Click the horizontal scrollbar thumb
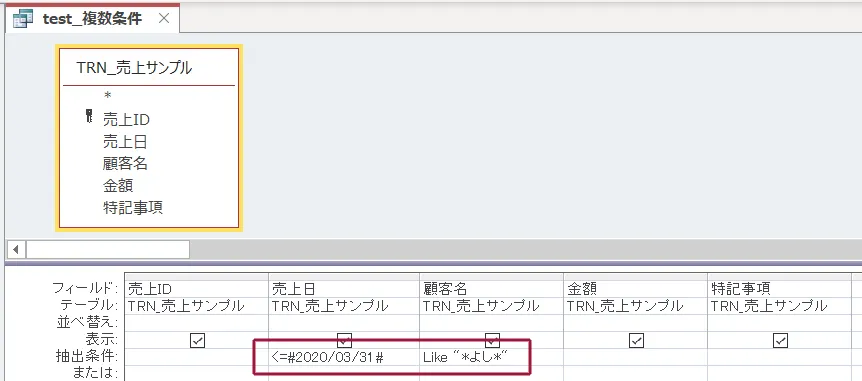Viewport: 862px width, 381px height. (x=108, y=249)
